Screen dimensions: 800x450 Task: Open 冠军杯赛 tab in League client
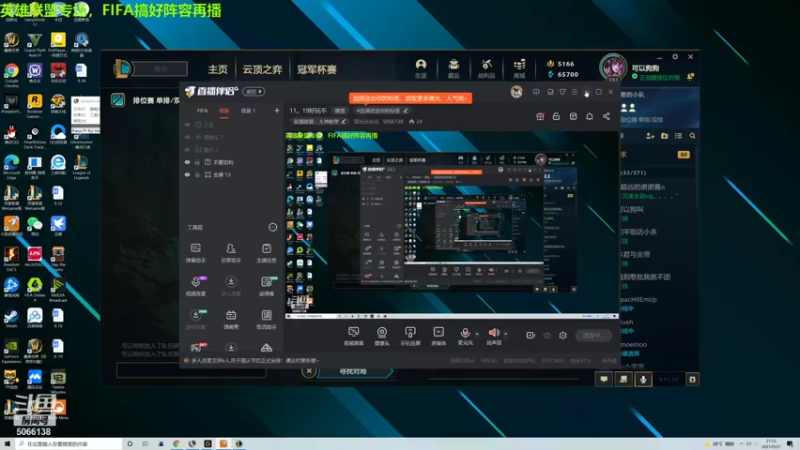pyautogui.click(x=317, y=69)
